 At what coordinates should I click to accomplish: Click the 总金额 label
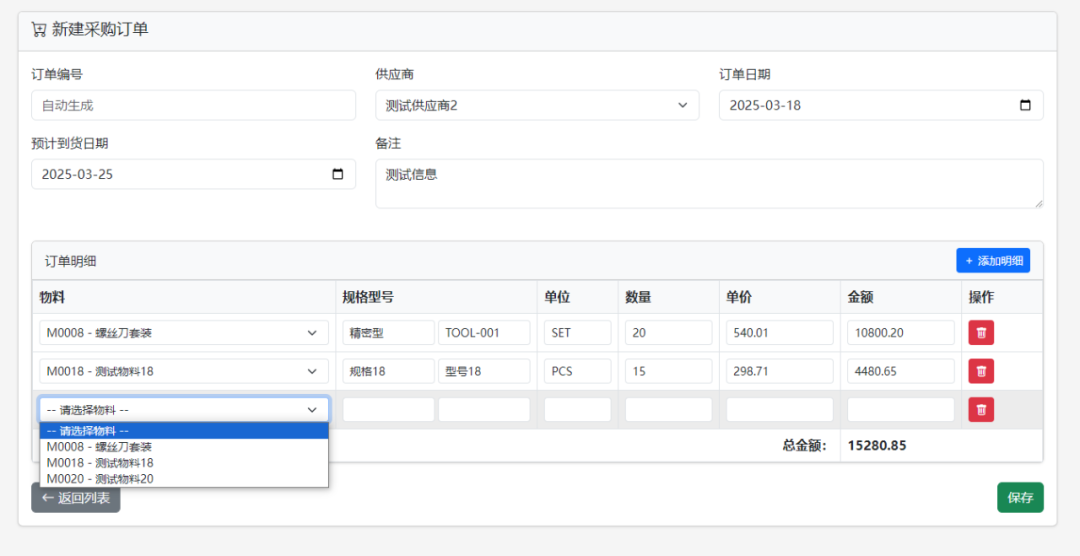(x=804, y=446)
